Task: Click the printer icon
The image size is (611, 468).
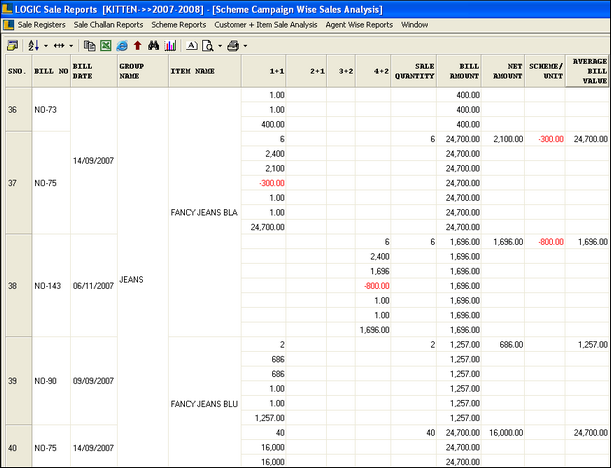Action: [x=233, y=46]
